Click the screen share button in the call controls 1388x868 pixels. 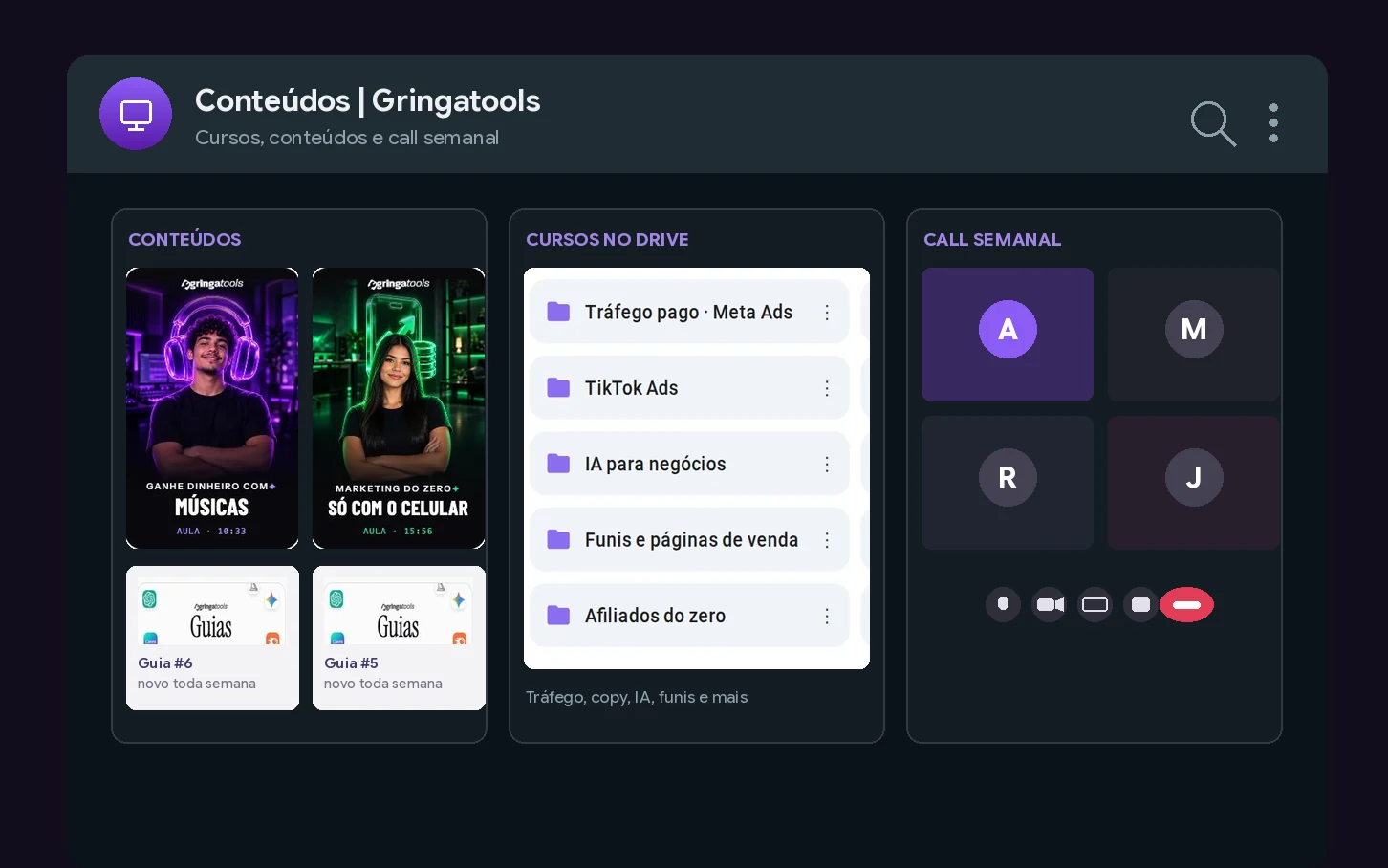click(x=1095, y=604)
